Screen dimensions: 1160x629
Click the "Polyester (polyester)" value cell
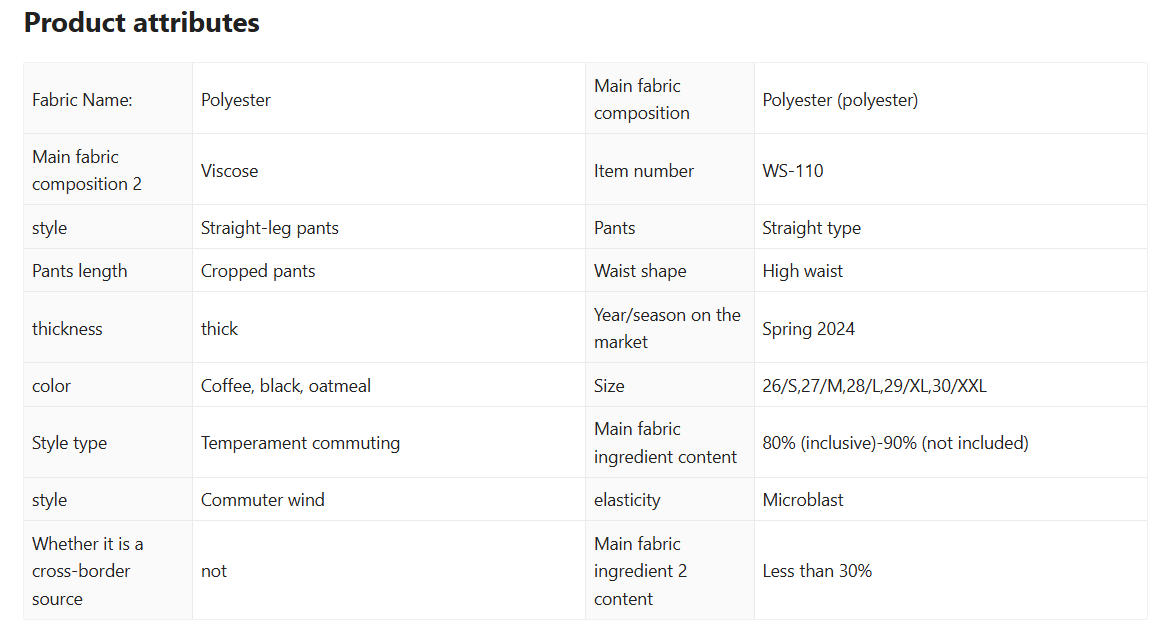[840, 100]
